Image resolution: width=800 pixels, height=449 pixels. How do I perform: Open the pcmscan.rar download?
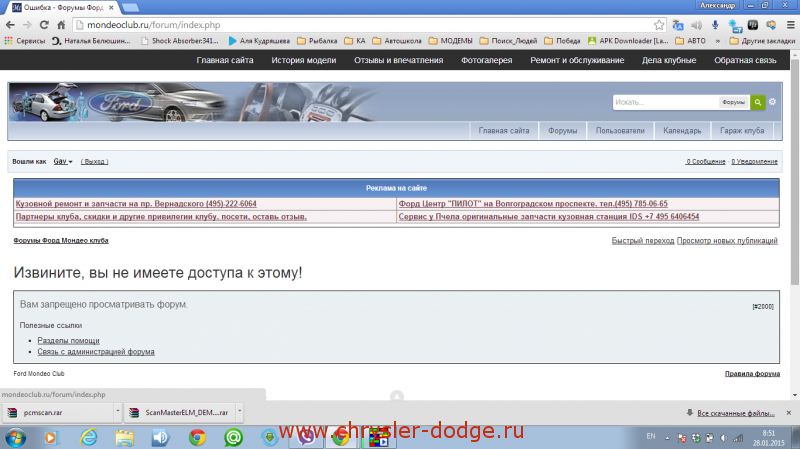[58, 412]
